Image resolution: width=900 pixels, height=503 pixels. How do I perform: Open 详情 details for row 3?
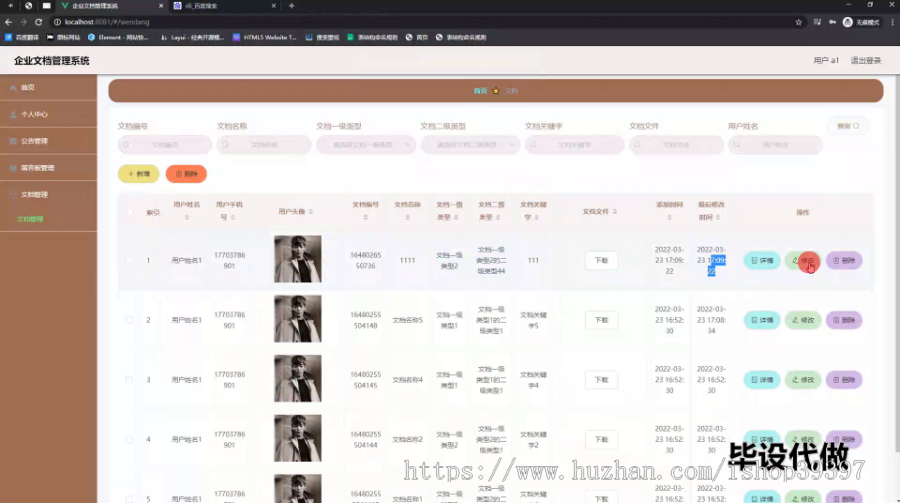click(x=762, y=380)
